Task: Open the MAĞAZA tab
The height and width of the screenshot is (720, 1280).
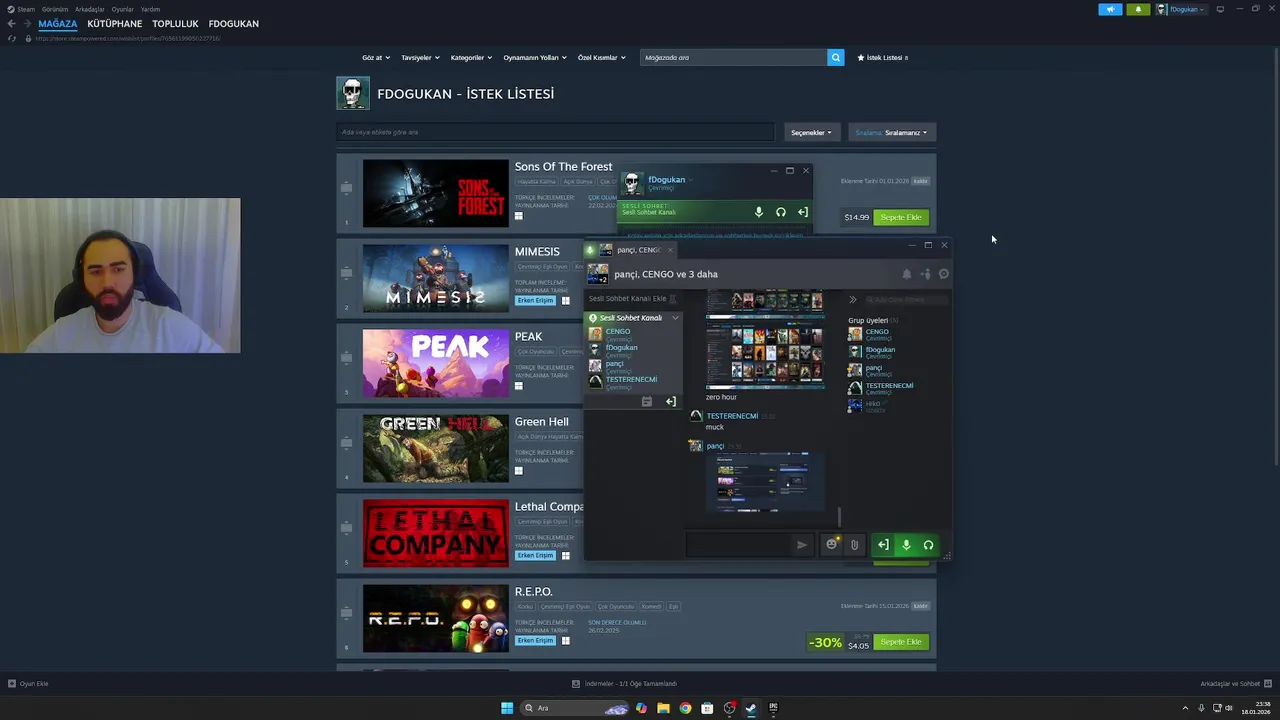Action: (x=57, y=23)
